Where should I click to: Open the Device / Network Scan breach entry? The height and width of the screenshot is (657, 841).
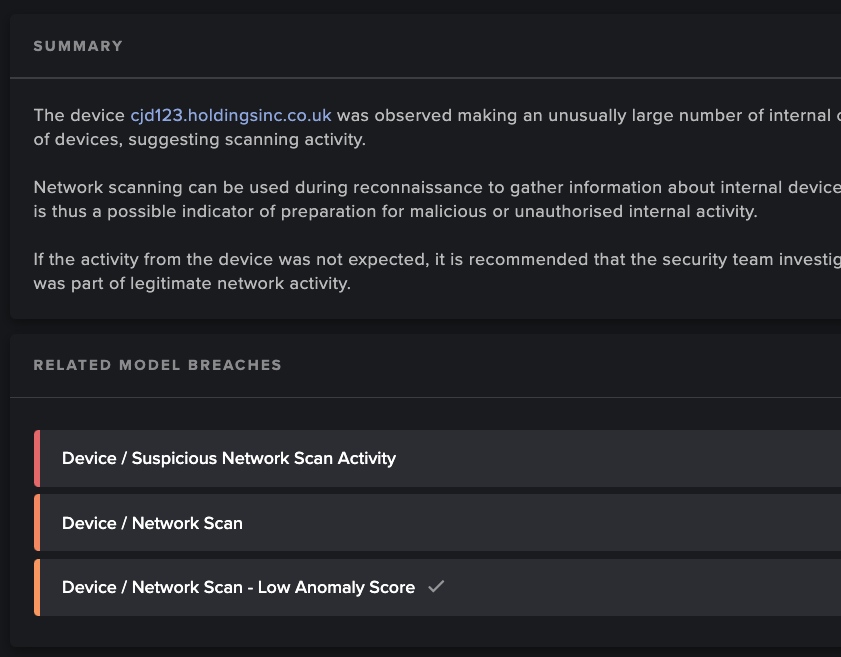click(x=152, y=522)
